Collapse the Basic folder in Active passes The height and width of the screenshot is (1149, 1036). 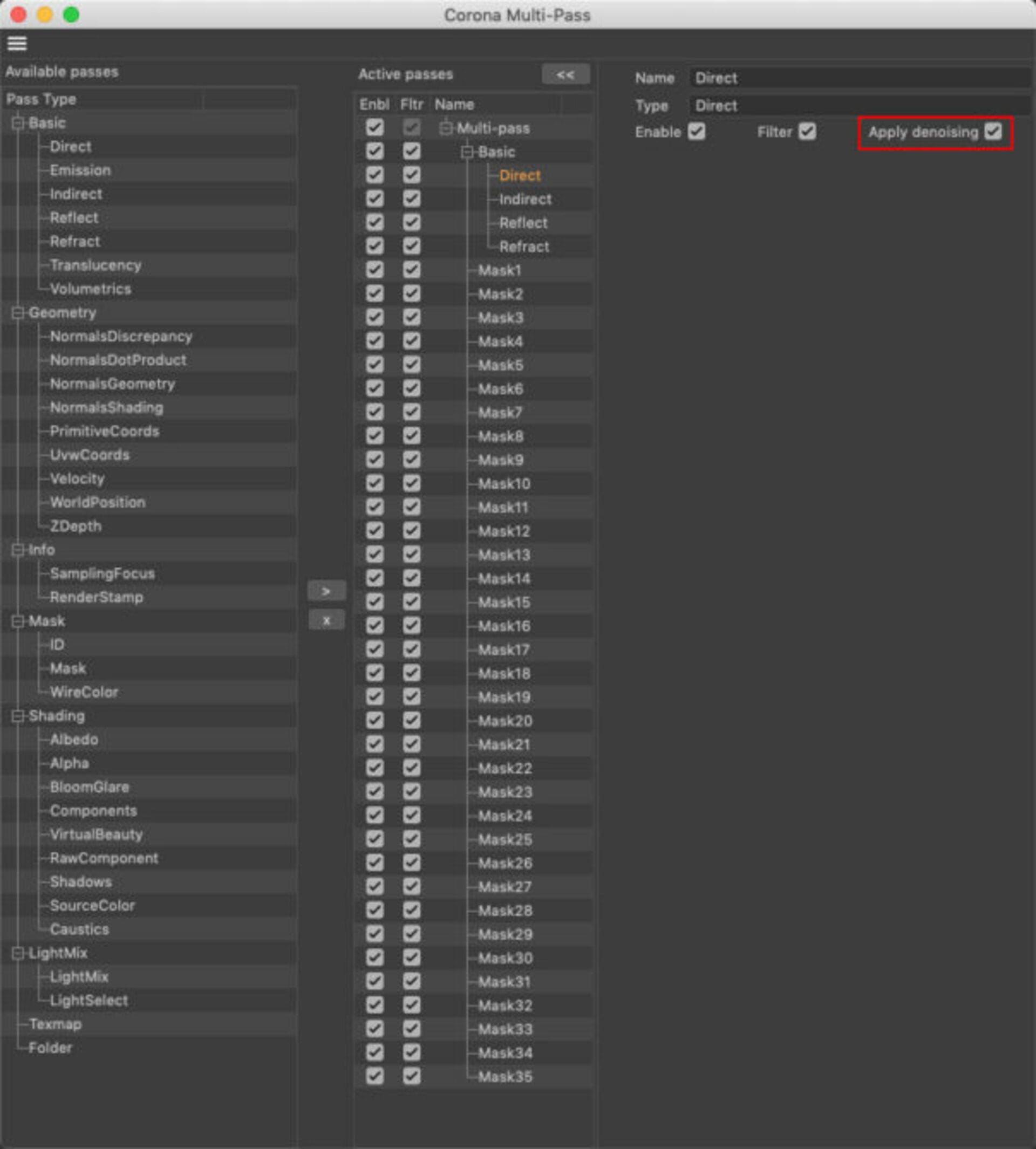(467, 152)
